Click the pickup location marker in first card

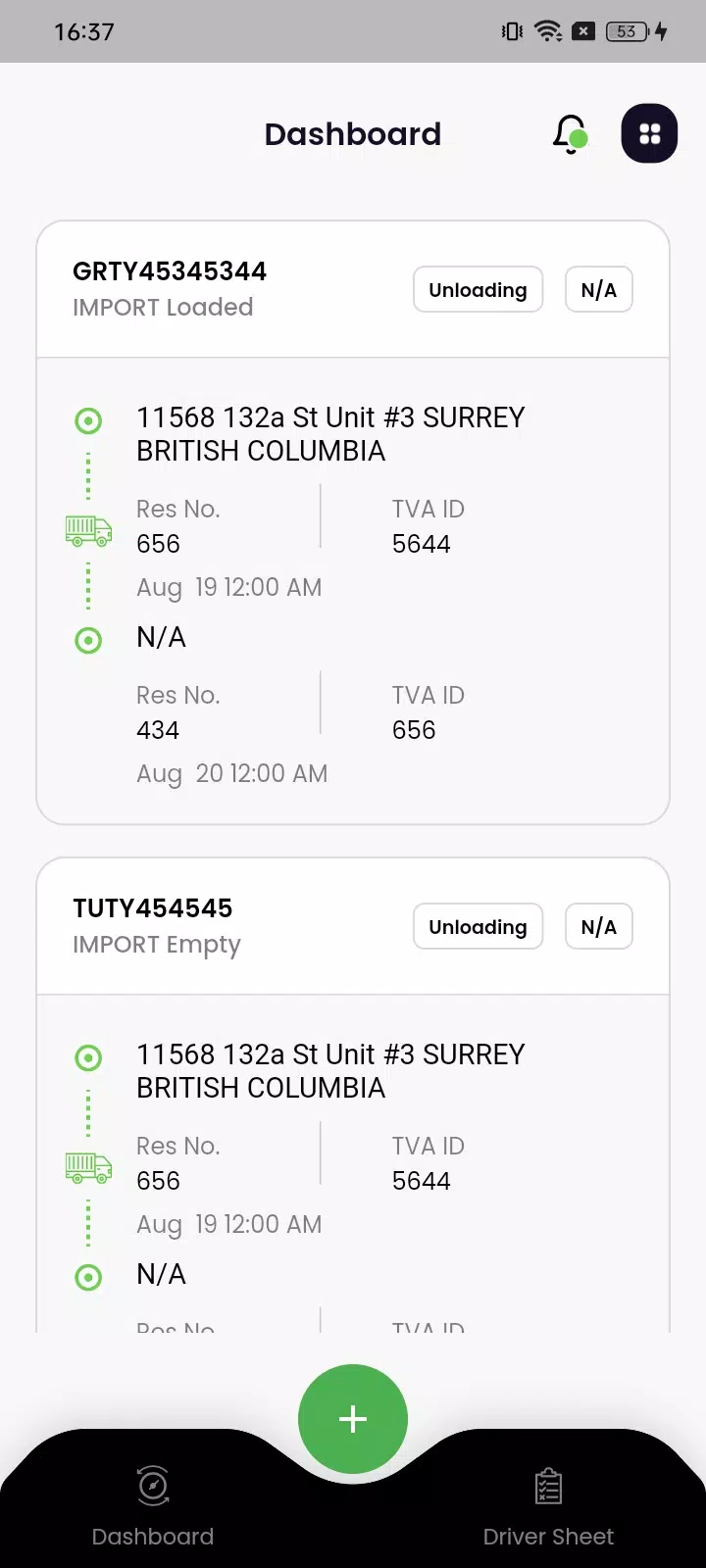pos(88,421)
